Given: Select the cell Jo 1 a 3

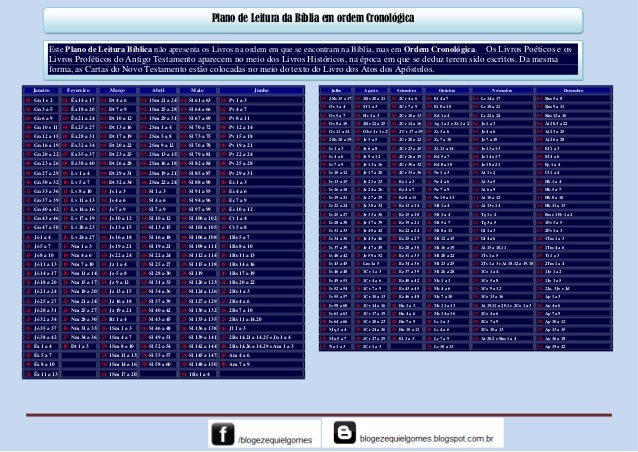Looking at the screenshot, I should 503,123.
